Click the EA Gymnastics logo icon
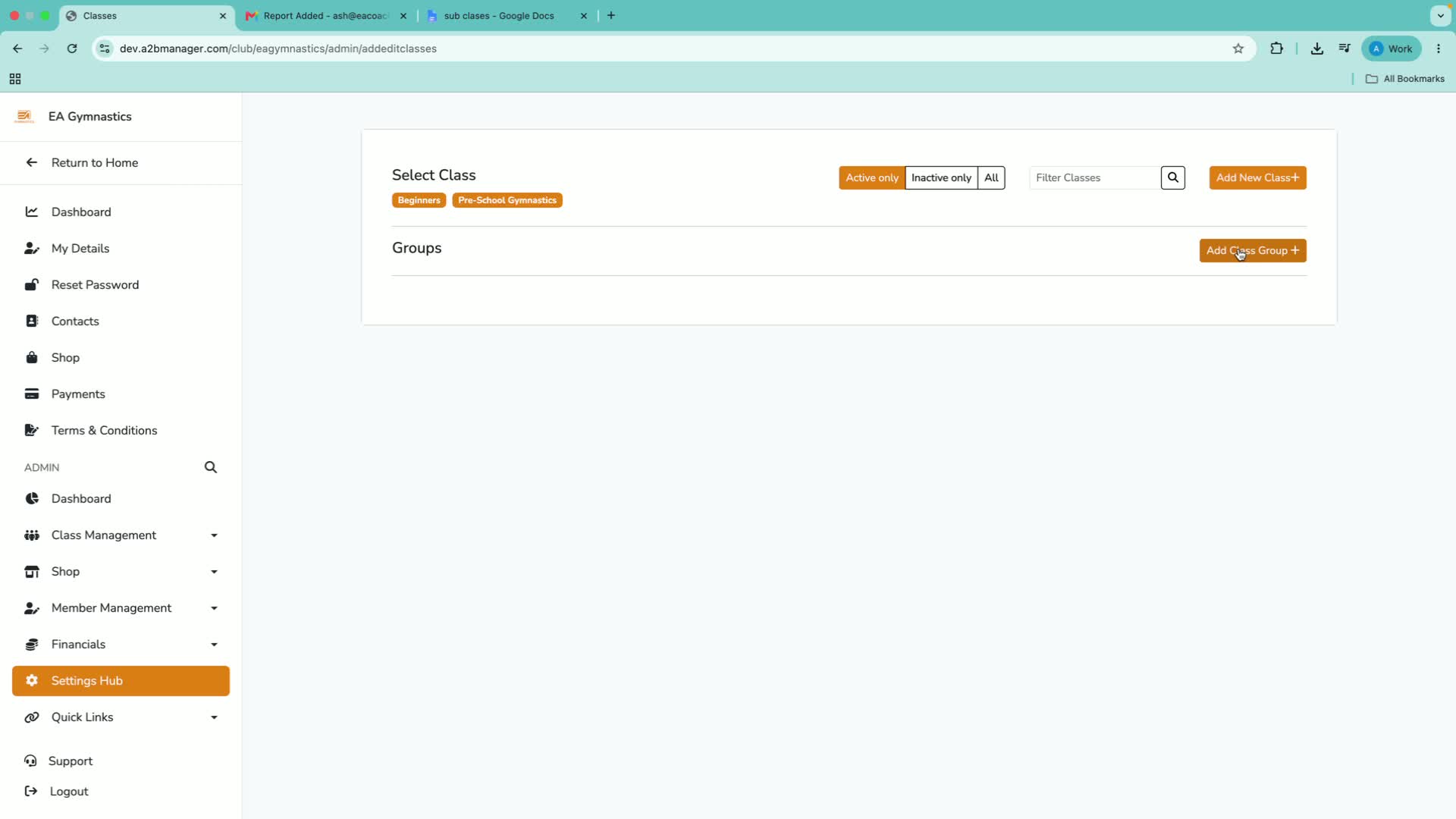 tap(24, 116)
